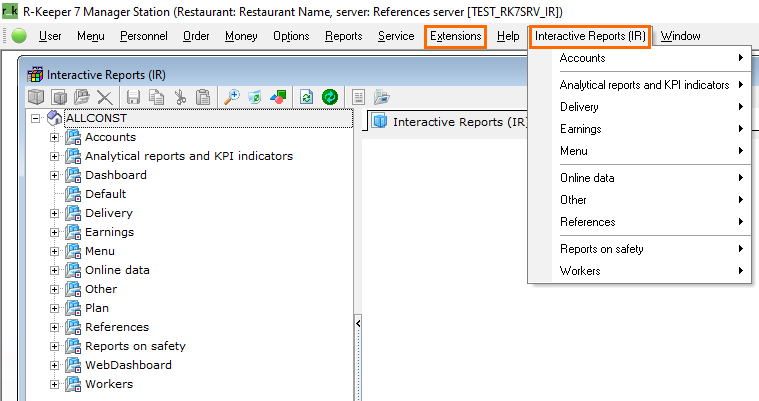Image resolution: width=759 pixels, height=401 pixels.
Task: Open Earnings submenu in dropdown menu
Action: pos(639,129)
